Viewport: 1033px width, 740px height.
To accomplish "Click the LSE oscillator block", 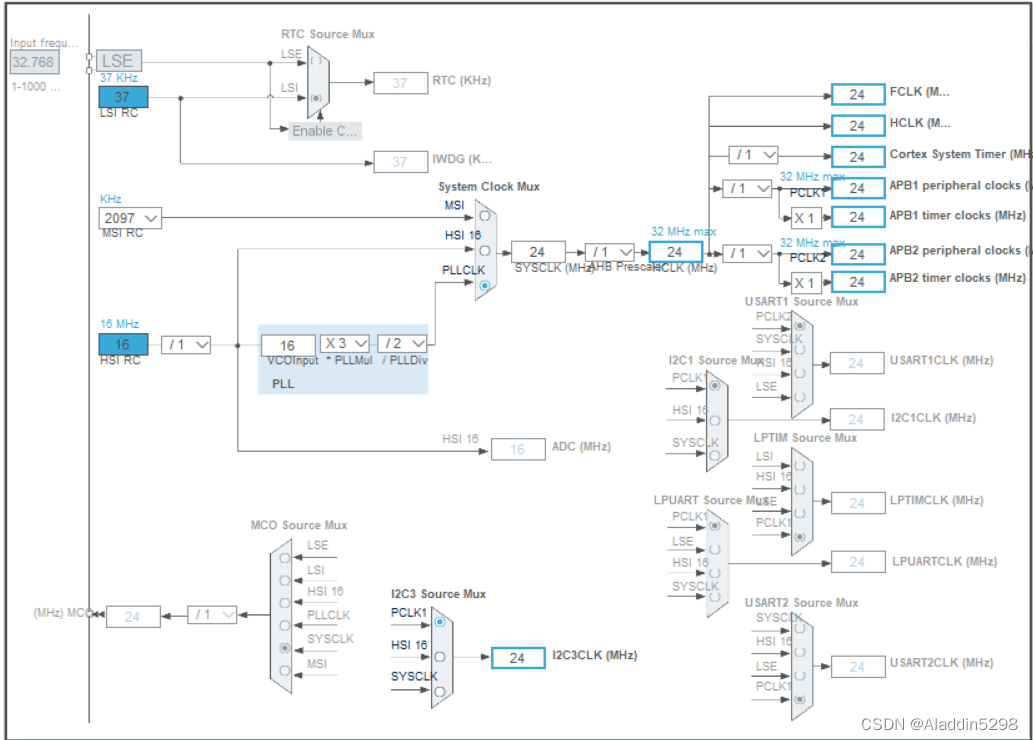I will [119, 61].
